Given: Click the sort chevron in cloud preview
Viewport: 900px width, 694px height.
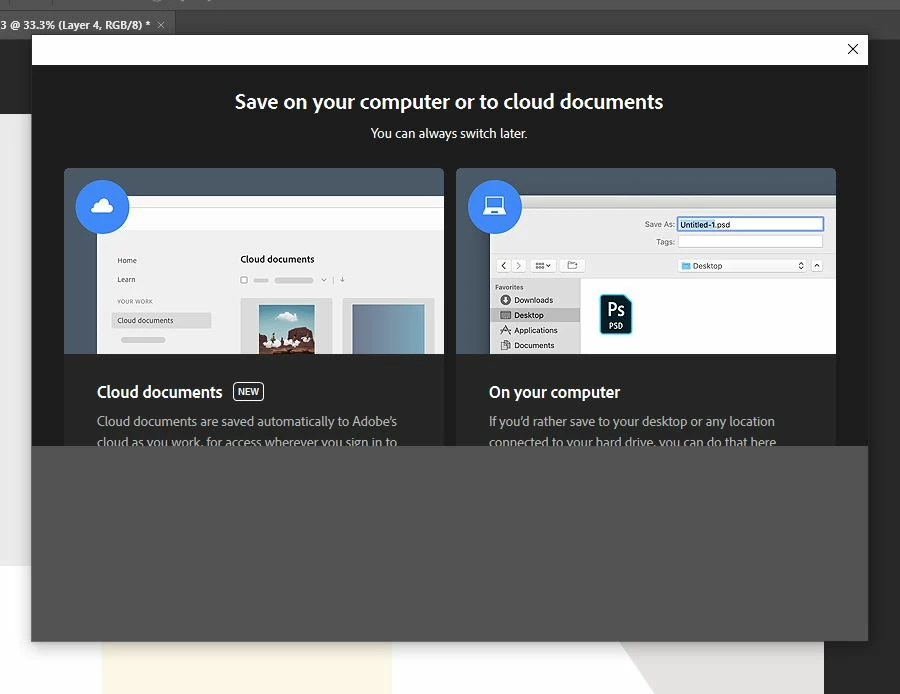Looking at the screenshot, I should coord(324,280).
